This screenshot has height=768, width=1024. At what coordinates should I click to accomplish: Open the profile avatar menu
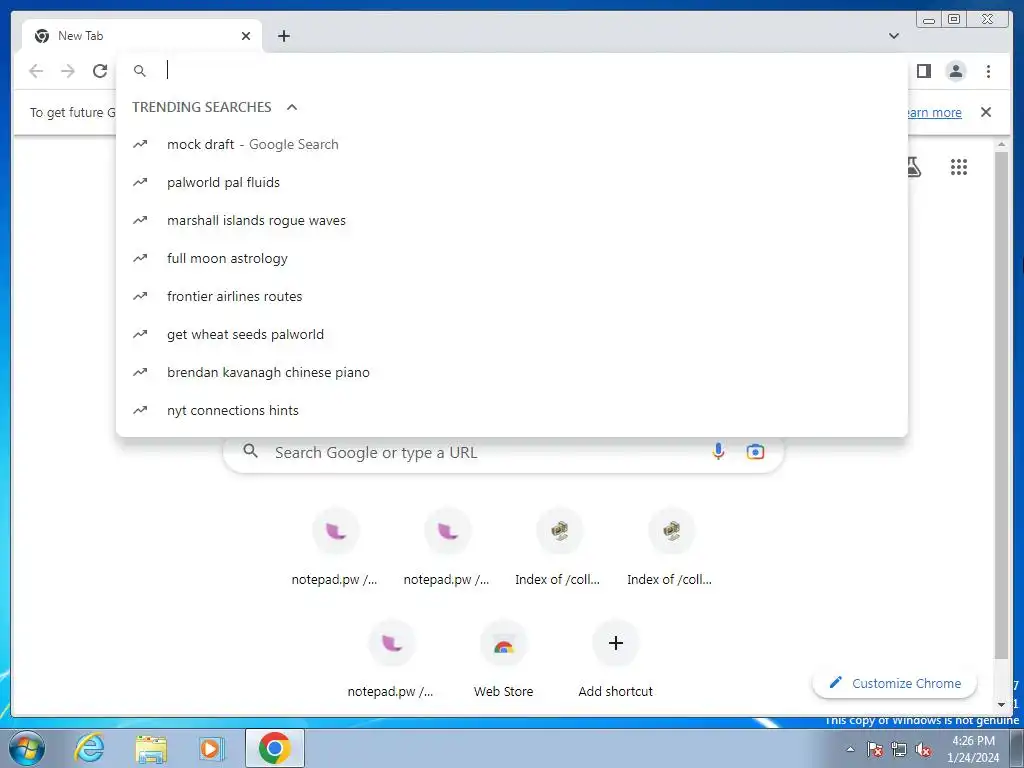955,71
